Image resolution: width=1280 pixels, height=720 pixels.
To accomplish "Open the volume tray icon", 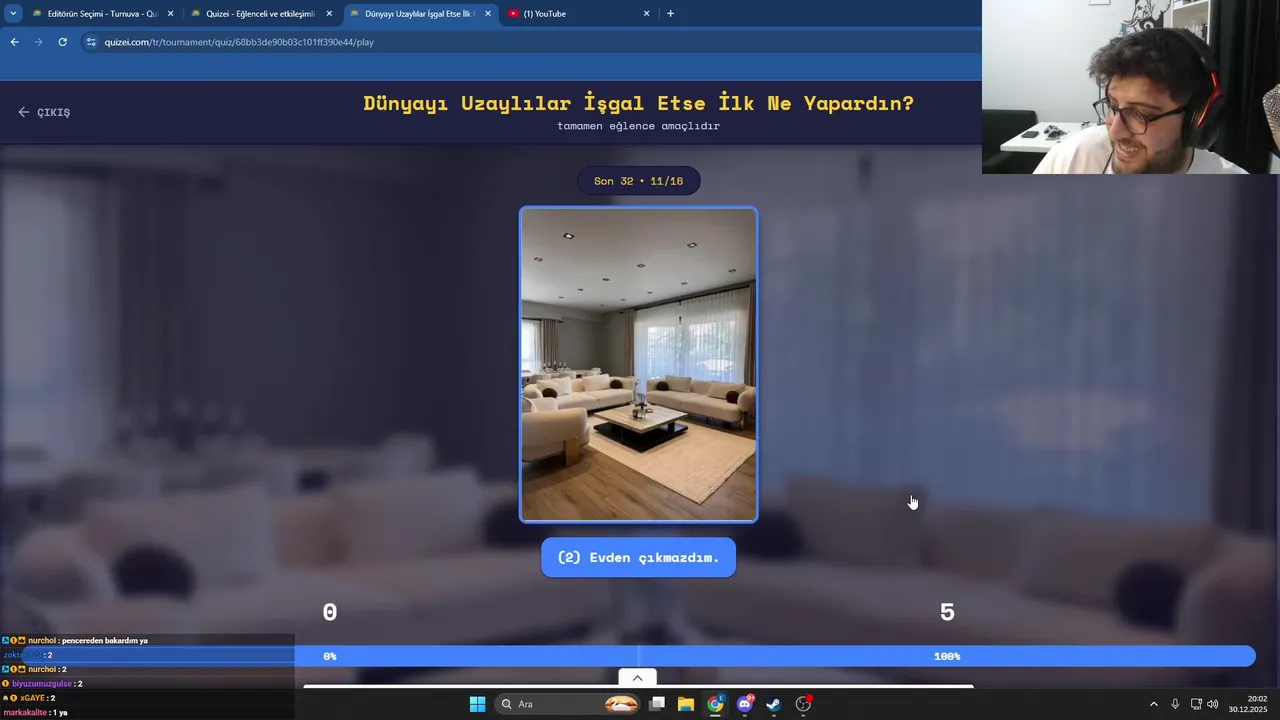I will 1213,704.
